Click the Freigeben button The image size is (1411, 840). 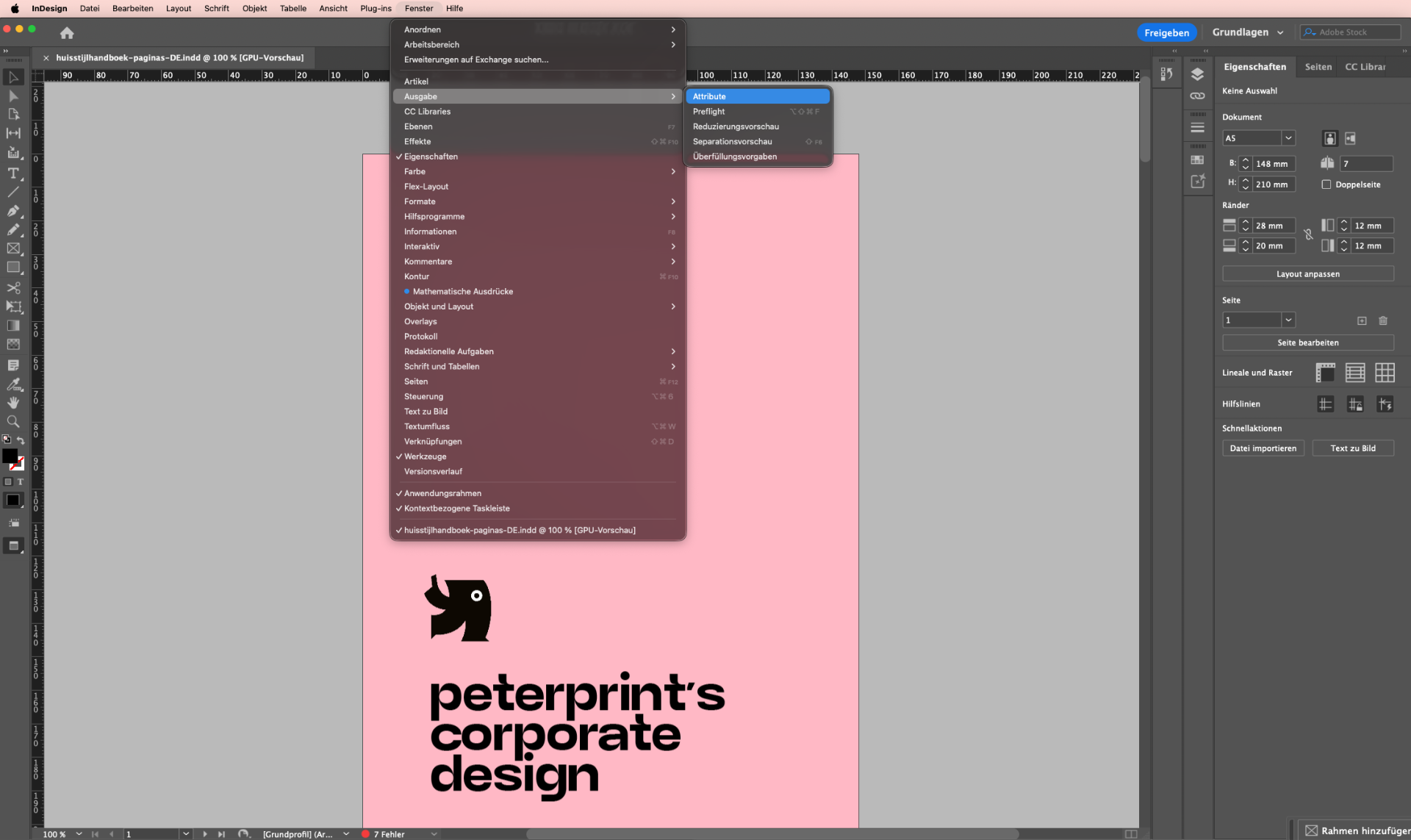[x=1166, y=32]
